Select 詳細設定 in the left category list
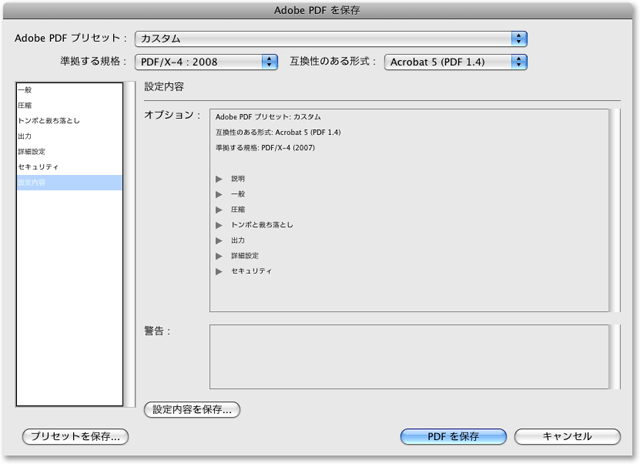The height and width of the screenshot is (464, 640). (x=31, y=152)
